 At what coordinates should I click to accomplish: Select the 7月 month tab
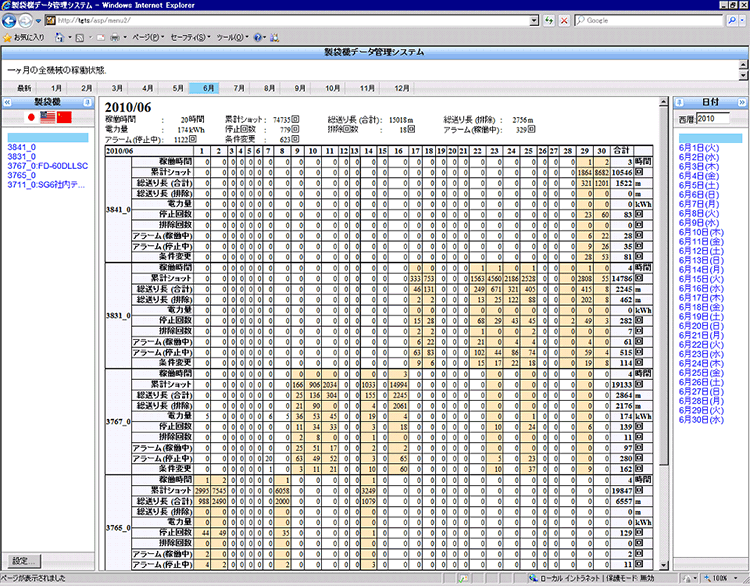pos(239,88)
